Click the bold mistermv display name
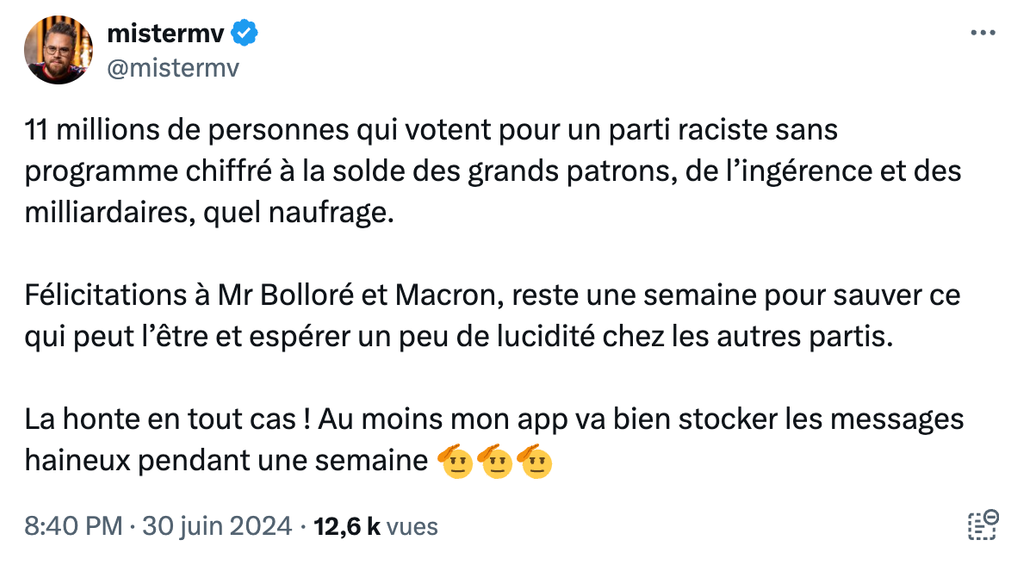This screenshot has height=565, width=1024. point(167,34)
